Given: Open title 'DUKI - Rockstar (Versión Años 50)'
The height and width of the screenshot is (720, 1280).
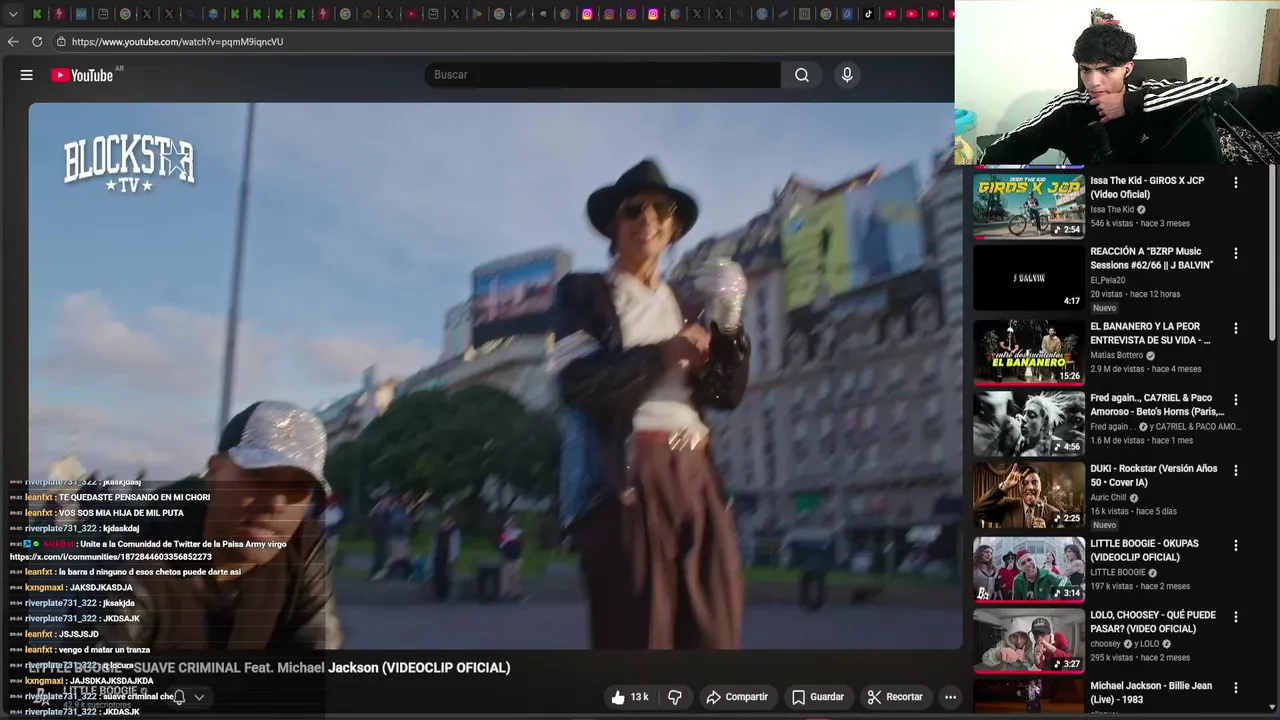Looking at the screenshot, I should click(x=1154, y=476).
